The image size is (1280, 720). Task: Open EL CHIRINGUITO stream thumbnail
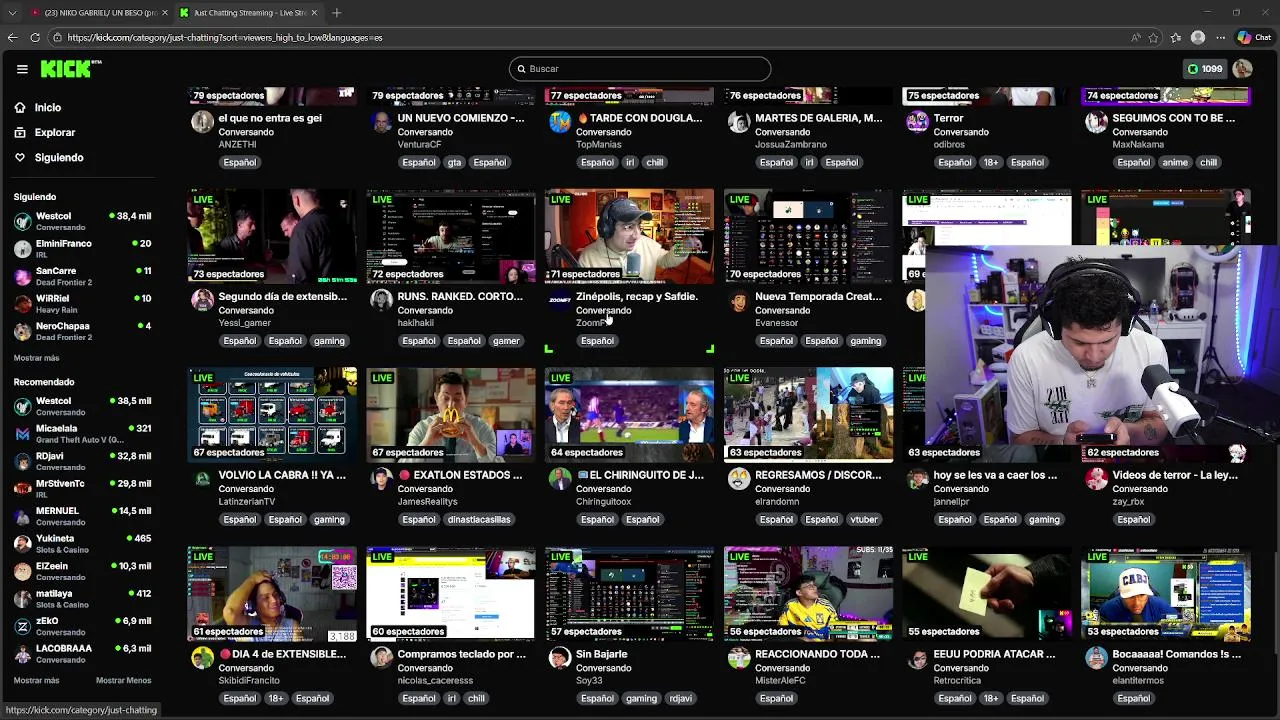(629, 415)
